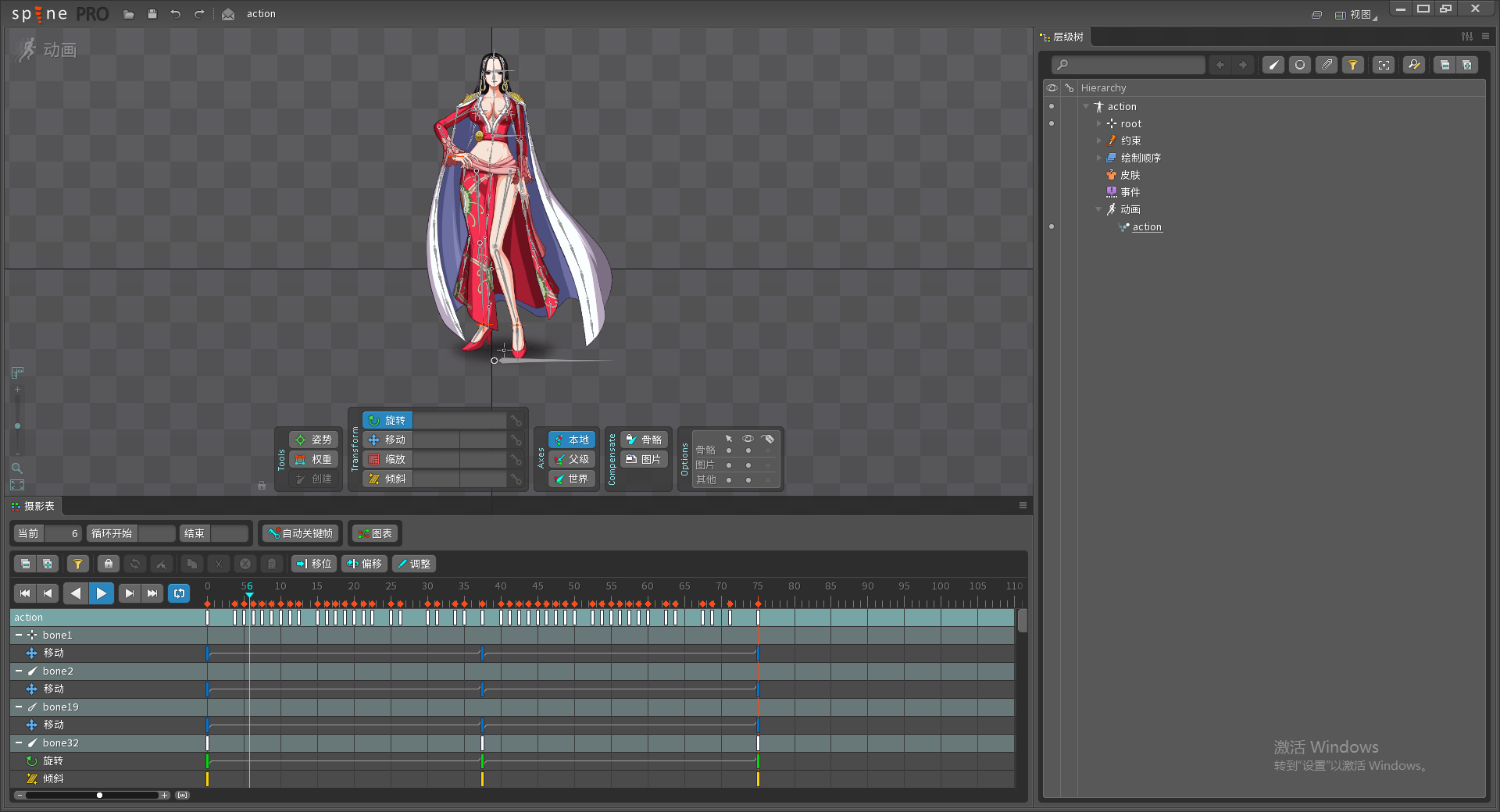Select the 层级树 panel tab
This screenshot has height=812, width=1500.
pos(1062,37)
